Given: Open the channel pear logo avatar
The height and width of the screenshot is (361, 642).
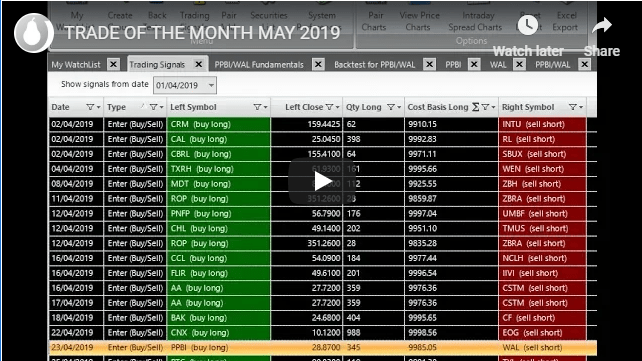Looking at the screenshot, I should [33, 33].
